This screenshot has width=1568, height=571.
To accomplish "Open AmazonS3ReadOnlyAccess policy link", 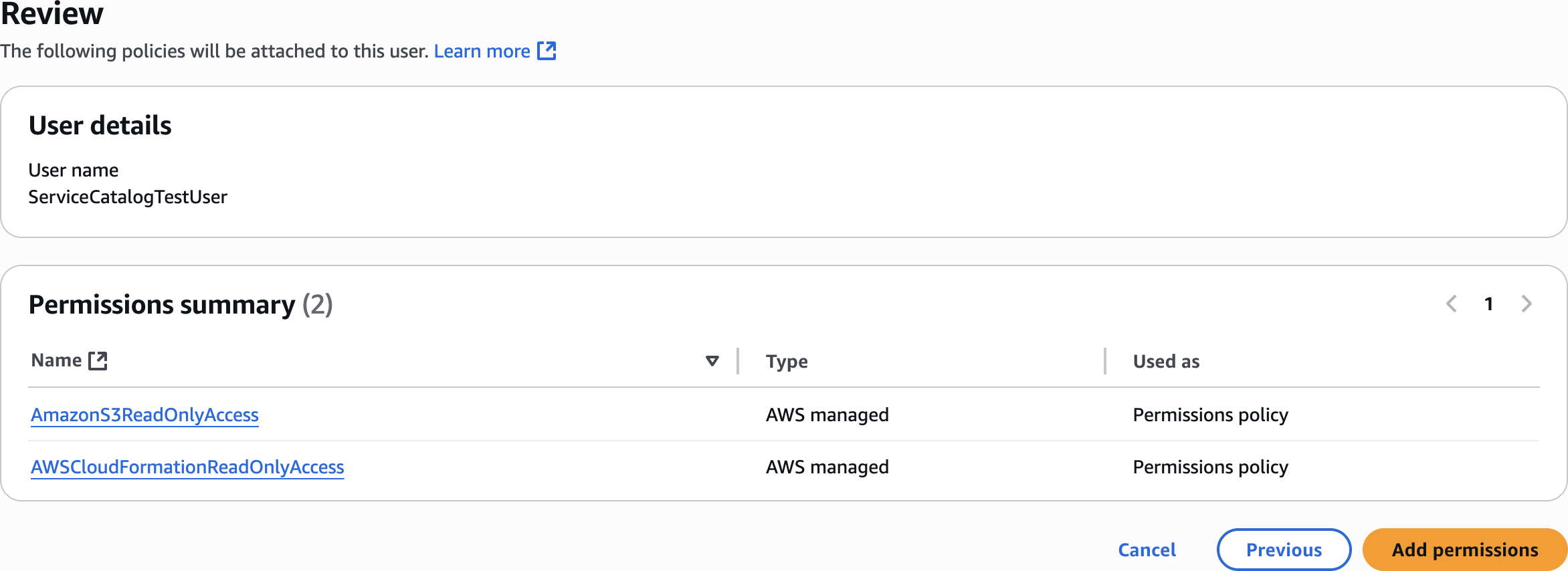I will pyautogui.click(x=144, y=415).
